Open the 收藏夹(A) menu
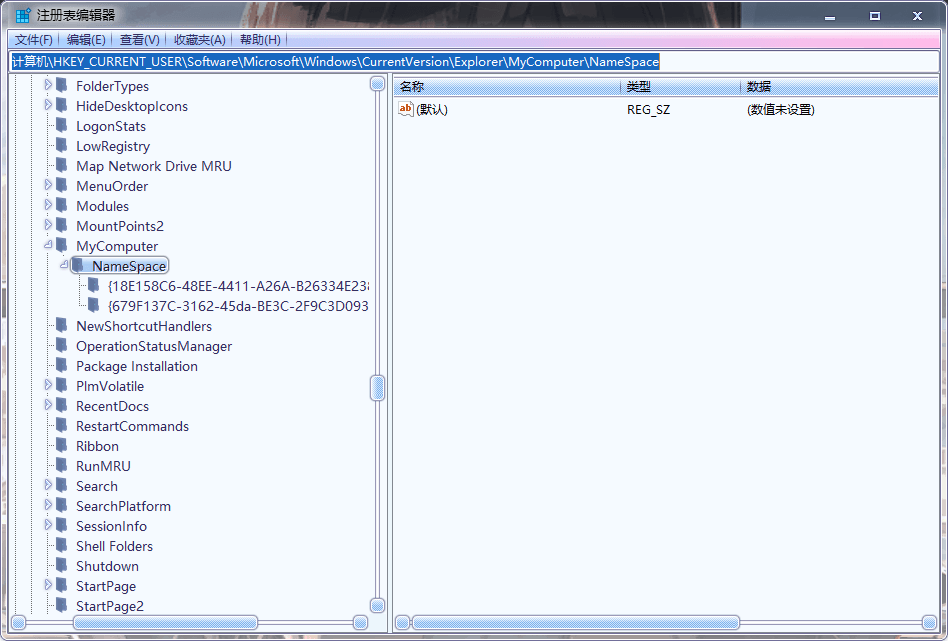This screenshot has height=641, width=948. coord(200,40)
